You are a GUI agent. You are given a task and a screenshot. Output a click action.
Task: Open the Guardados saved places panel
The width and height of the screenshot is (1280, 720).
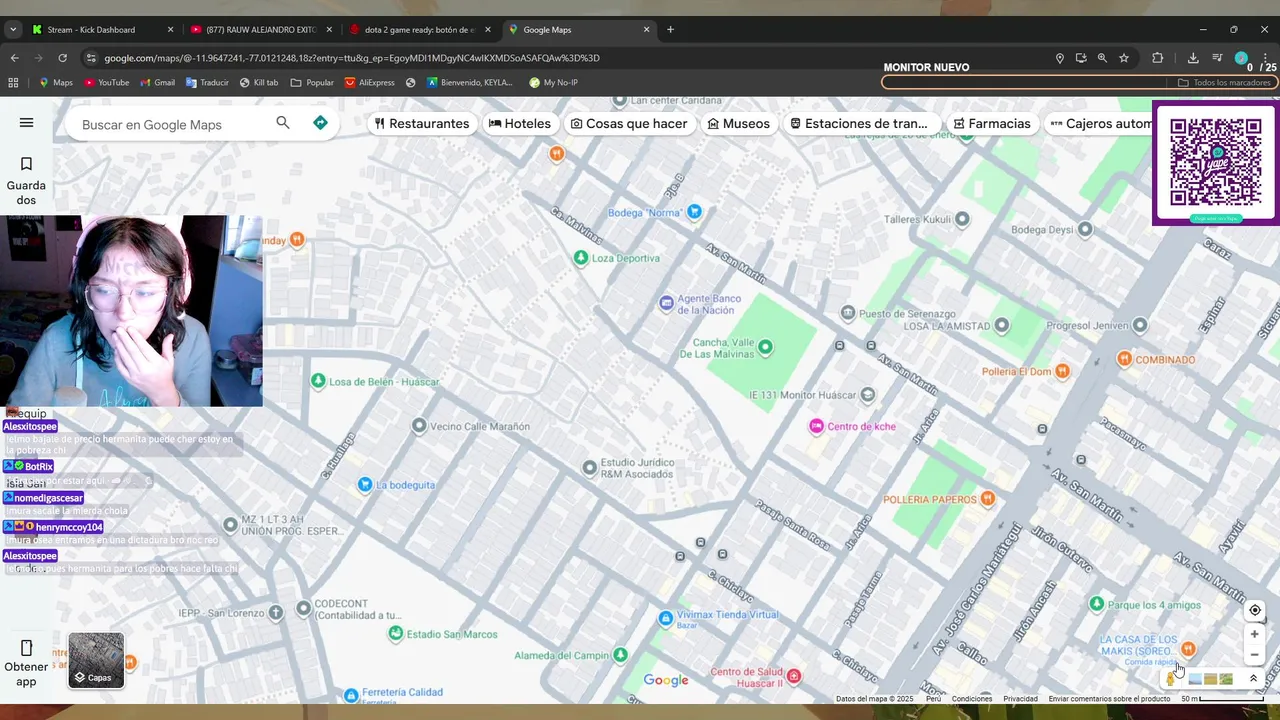click(x=26, y=181)
